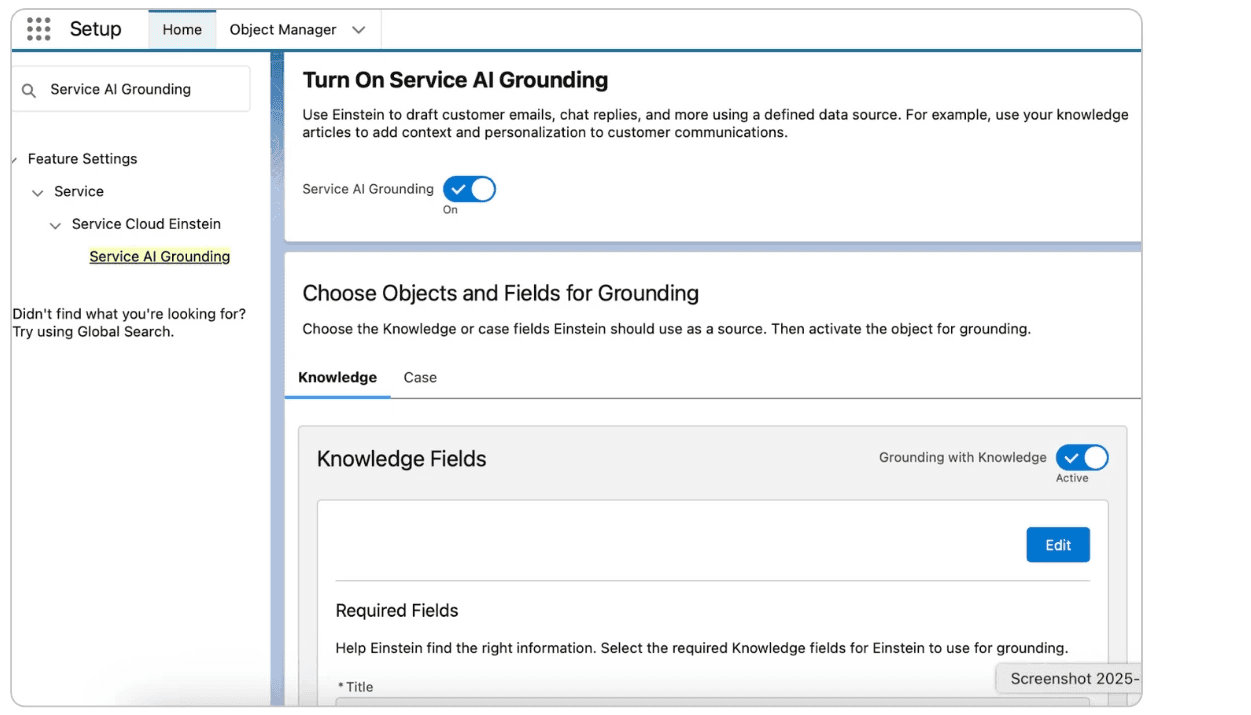Click the Required Fields heading
Screen dimensions: 1251x715
397,611
